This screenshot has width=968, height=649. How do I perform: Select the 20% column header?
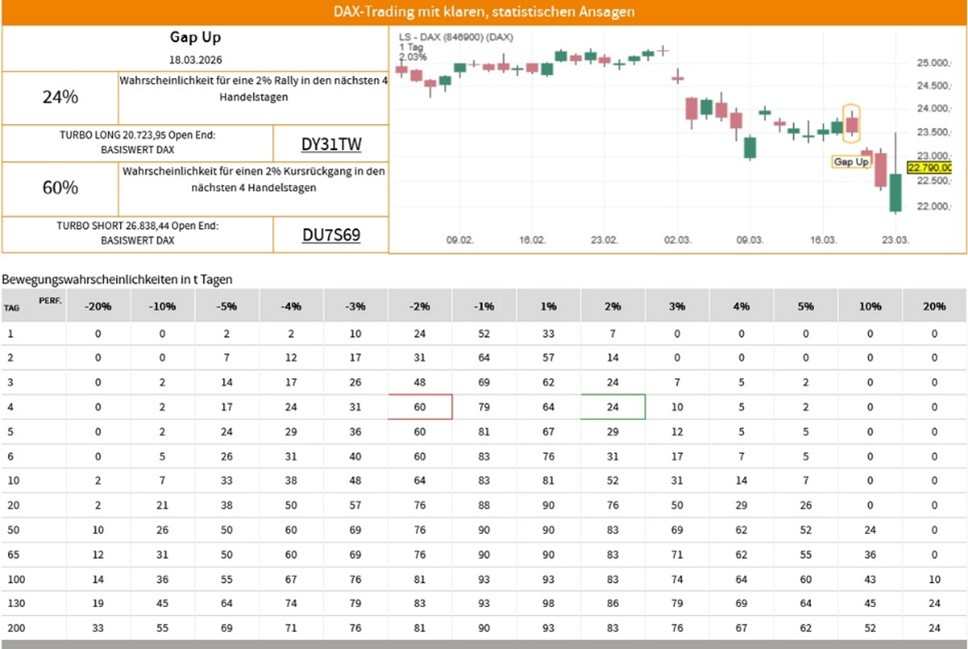pos(934,305)
